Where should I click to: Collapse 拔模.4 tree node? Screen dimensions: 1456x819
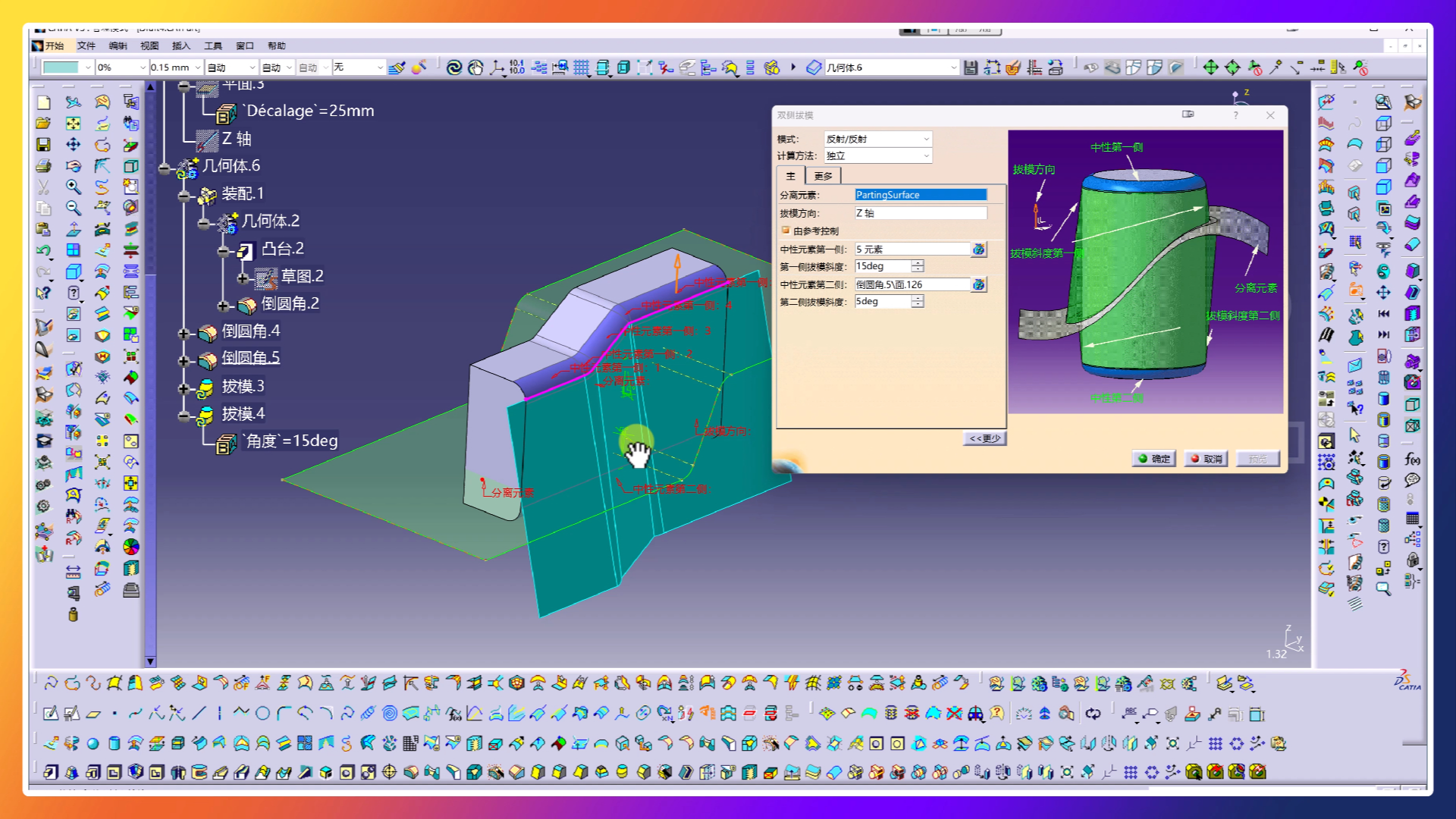point(184,416)
